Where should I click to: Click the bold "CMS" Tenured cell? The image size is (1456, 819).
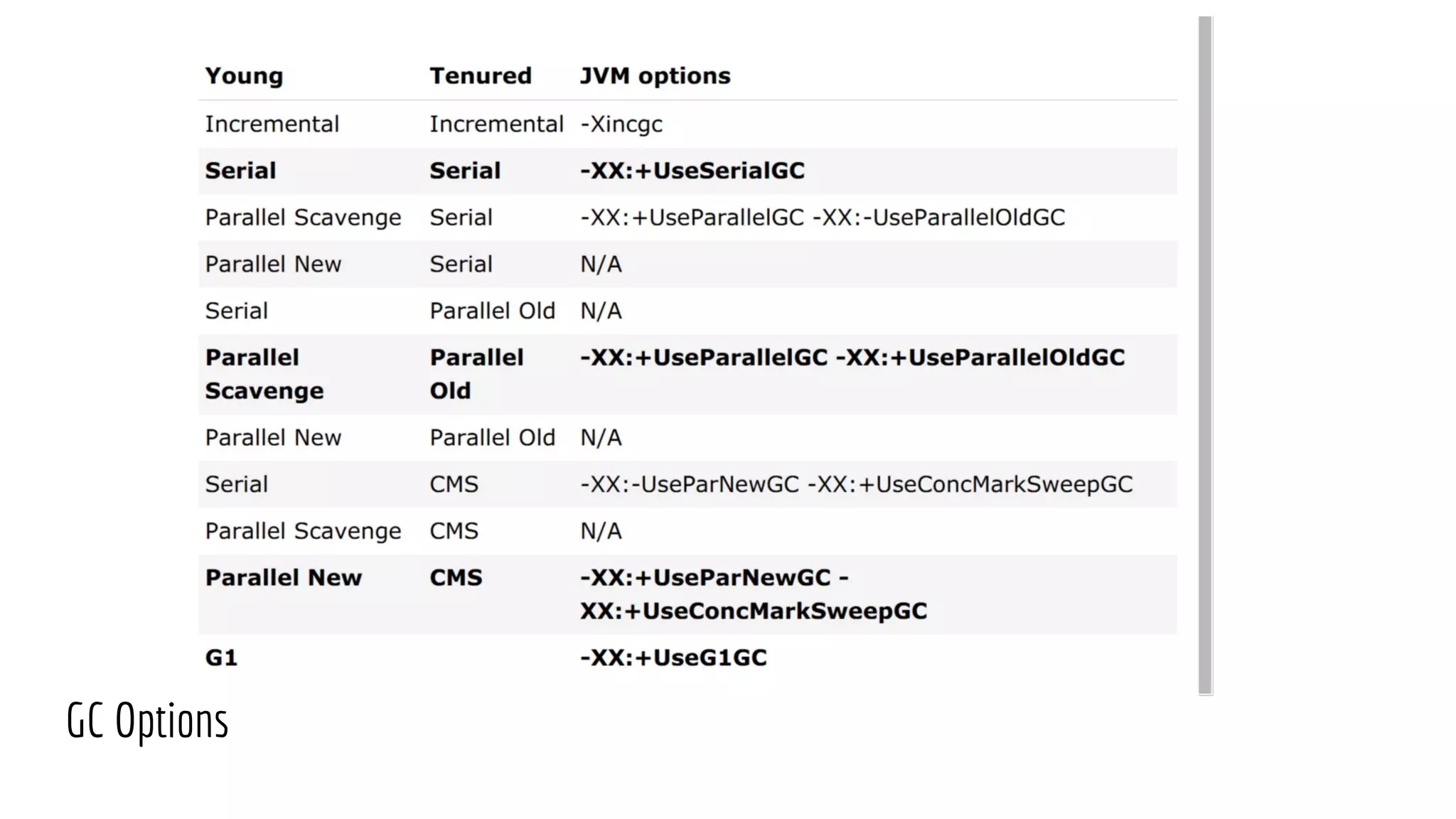(x=456, y=578)
